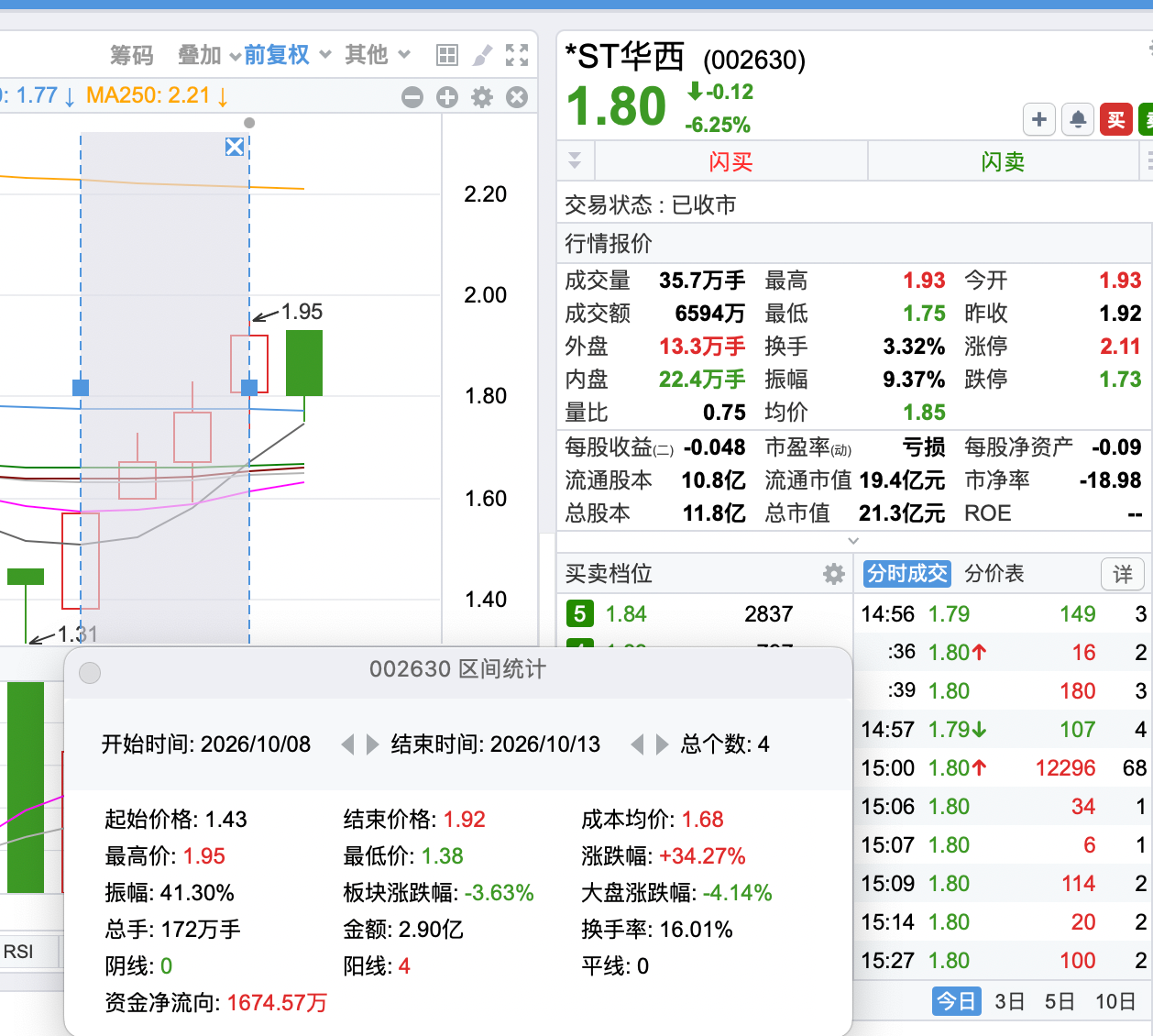The height and width of the screenshot is (1036, 1153).
Task: Click the 闪买 quick buy button
Action: [730, 161]
